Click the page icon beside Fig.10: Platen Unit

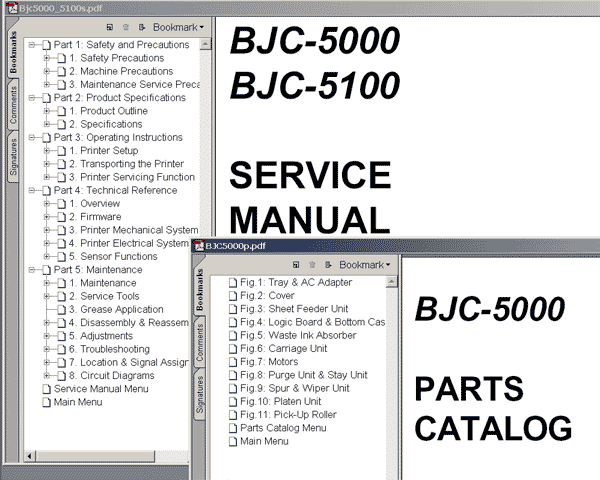pyautogui.click(x=233, y=402)
